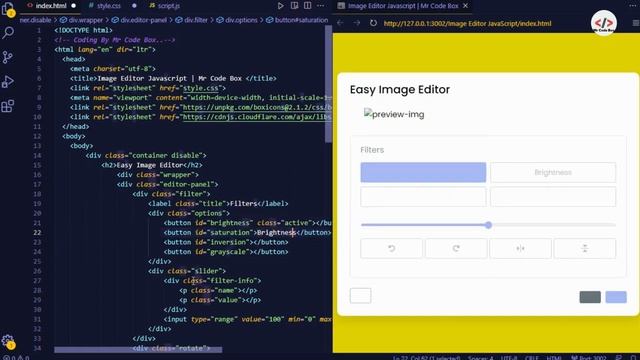Click the open preview to side icon
The height and width of the screenshot is (360, 640).
coord(294,6)
